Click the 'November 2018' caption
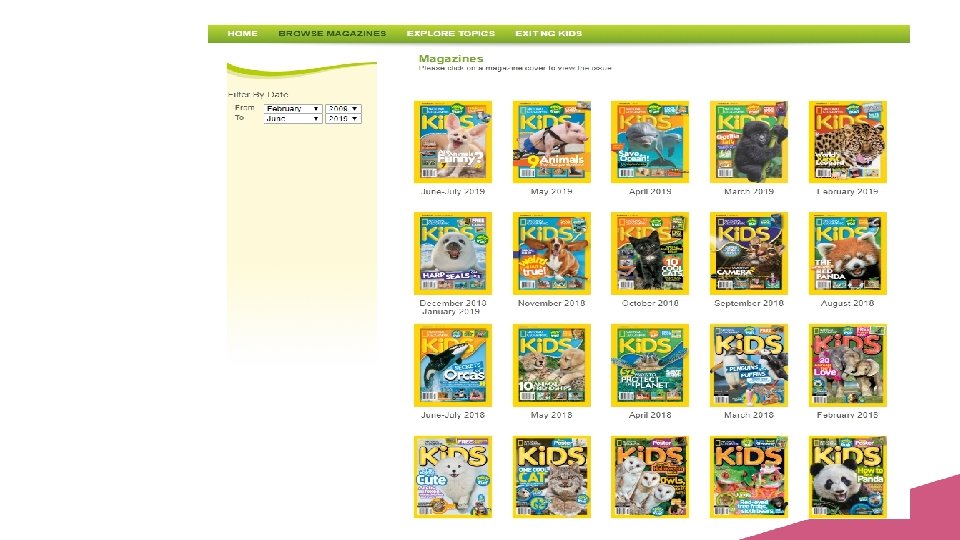Viewport: 960px width, 540px height. tap(552, 303)
